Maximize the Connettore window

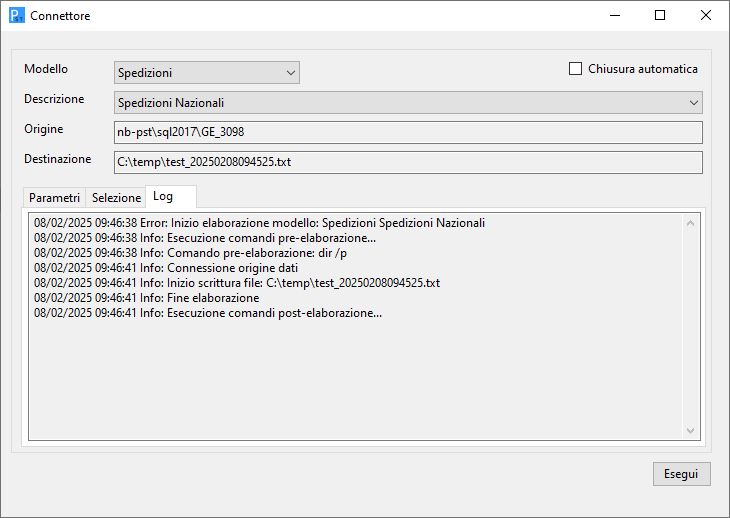point(660,15)
